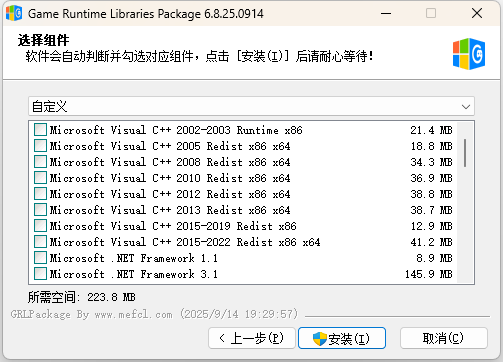The width and height of the screenshot is (503, 362).
Task: Click the 38.8 MB size value
Action: (x=431, y=194)
